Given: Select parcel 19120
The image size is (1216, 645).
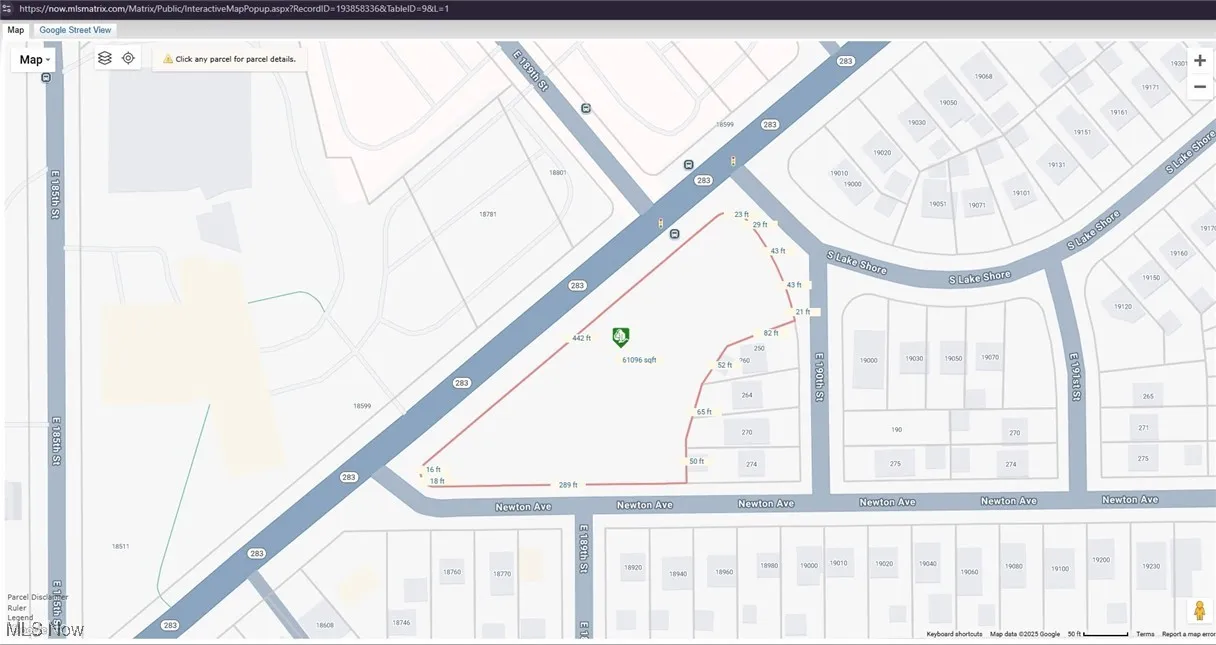Looking at the screenshot, I should (1122, 306).
